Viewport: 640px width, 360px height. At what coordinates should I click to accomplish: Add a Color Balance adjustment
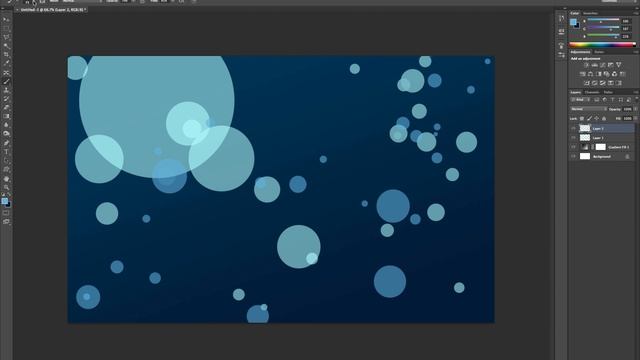pos(591,74)
